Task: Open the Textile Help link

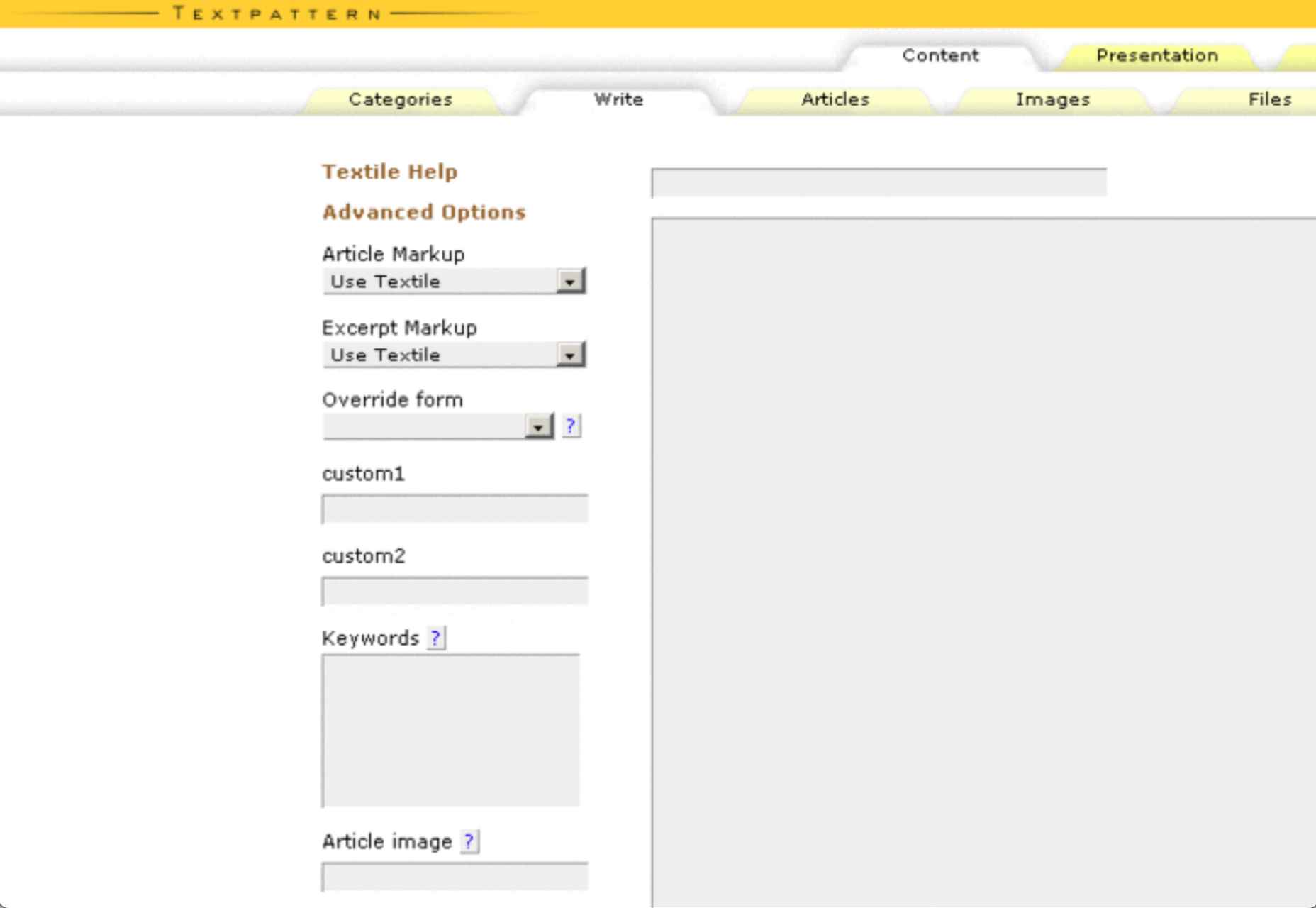Action: point(390,172)
